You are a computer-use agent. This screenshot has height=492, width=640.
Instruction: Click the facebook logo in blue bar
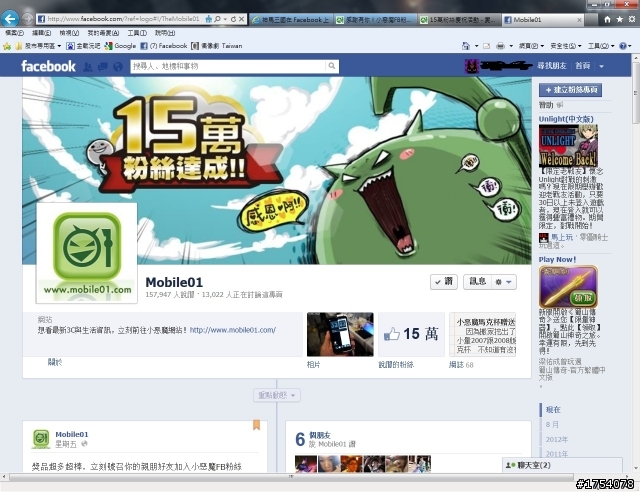click(48, 66)
